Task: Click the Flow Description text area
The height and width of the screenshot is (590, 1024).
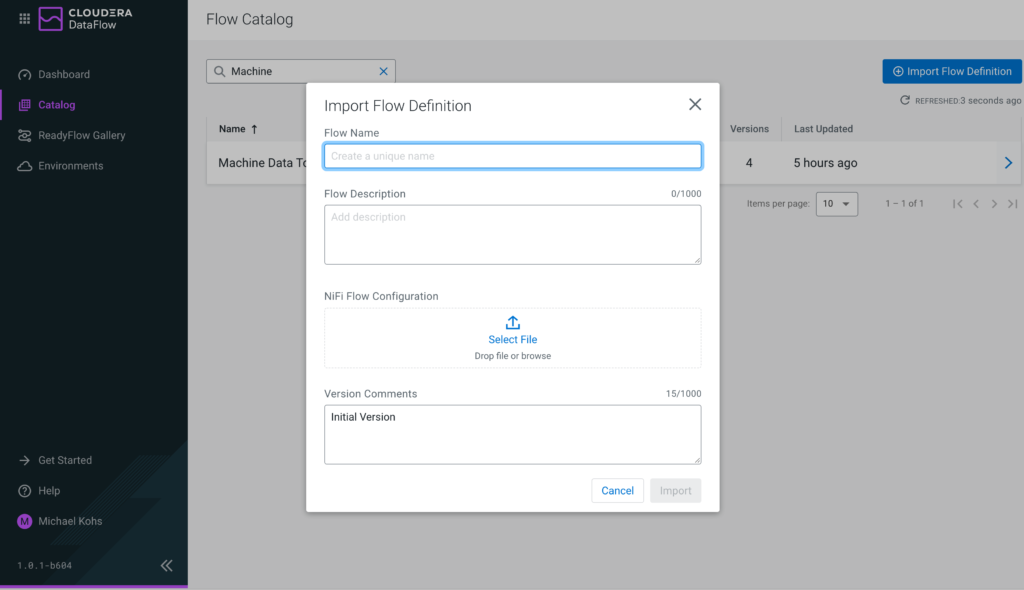Action: (512, 234)
